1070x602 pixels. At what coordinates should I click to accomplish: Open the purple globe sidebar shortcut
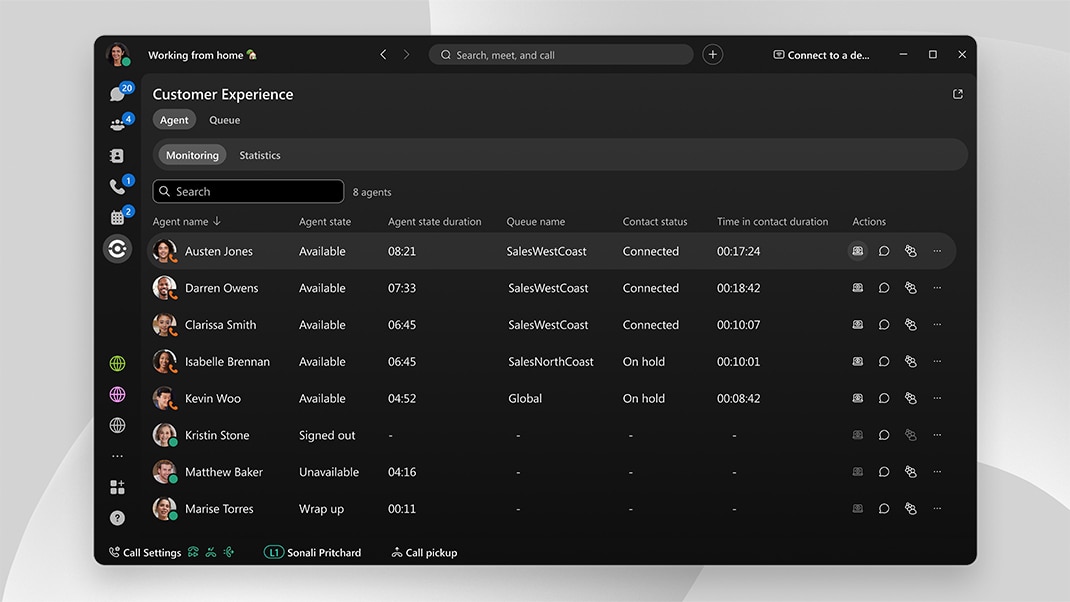[117, 394]
